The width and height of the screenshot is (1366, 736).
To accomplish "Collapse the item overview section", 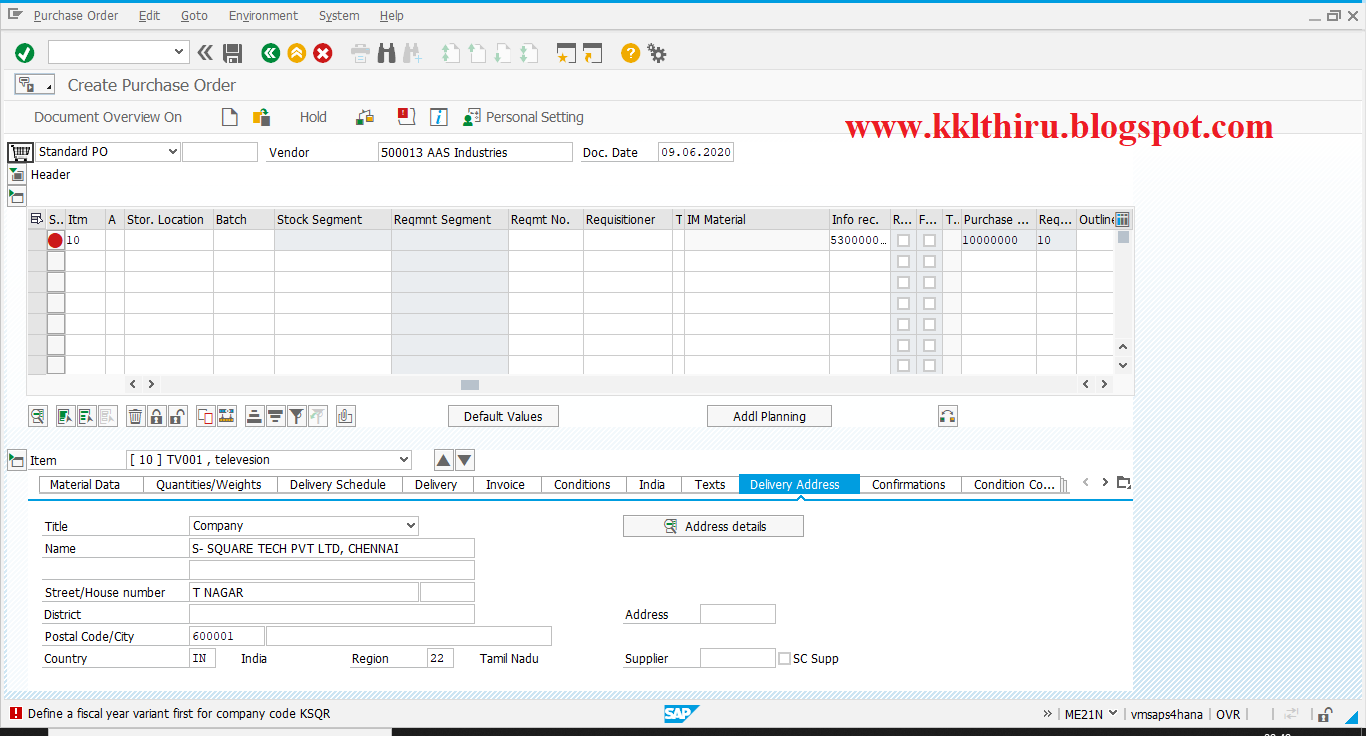I will 16,195.
